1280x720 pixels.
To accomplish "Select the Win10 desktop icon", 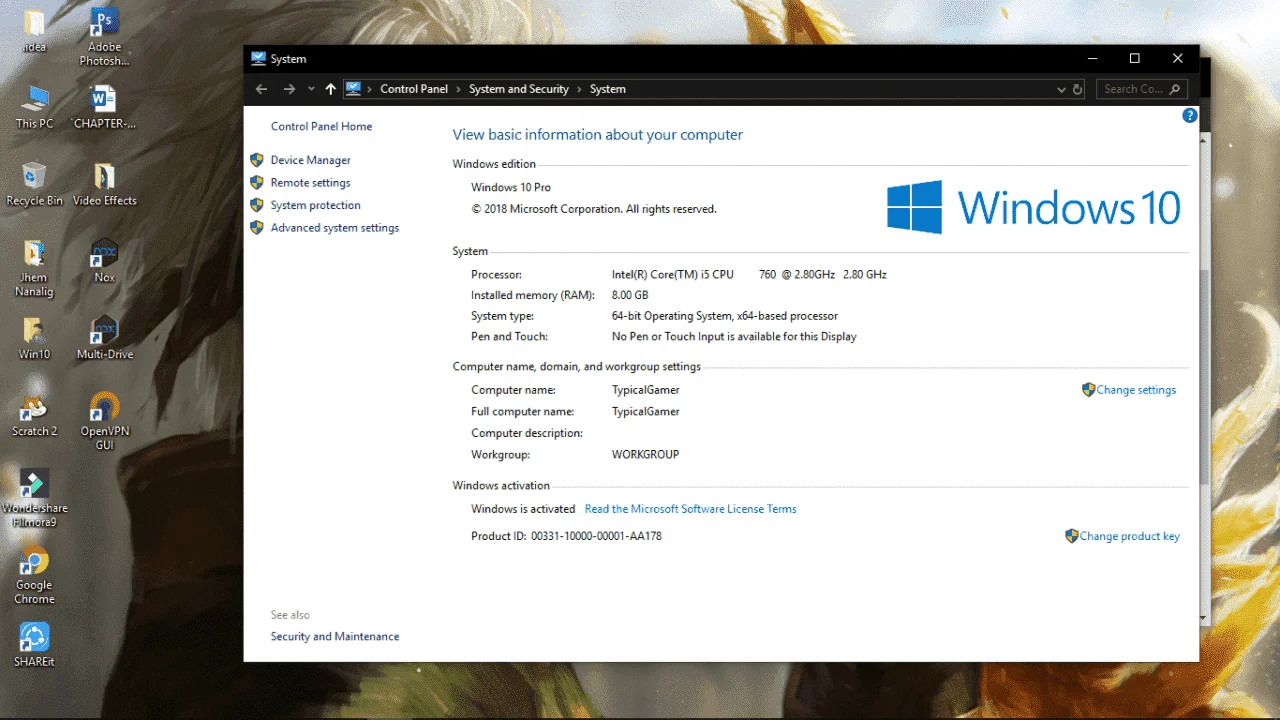I will click(34, 338).
